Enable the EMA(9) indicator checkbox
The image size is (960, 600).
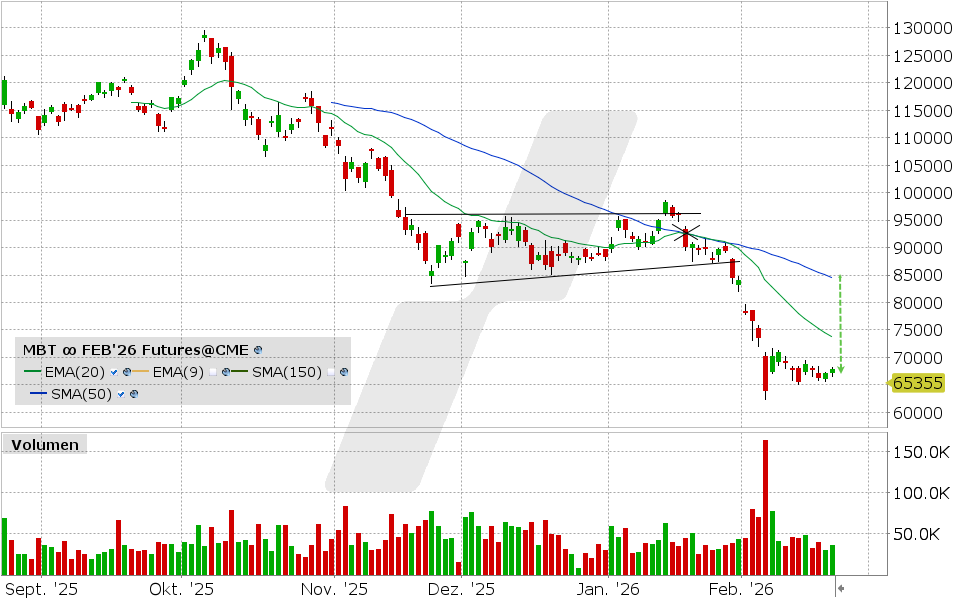pyautogui.click(x=214, y=372)
